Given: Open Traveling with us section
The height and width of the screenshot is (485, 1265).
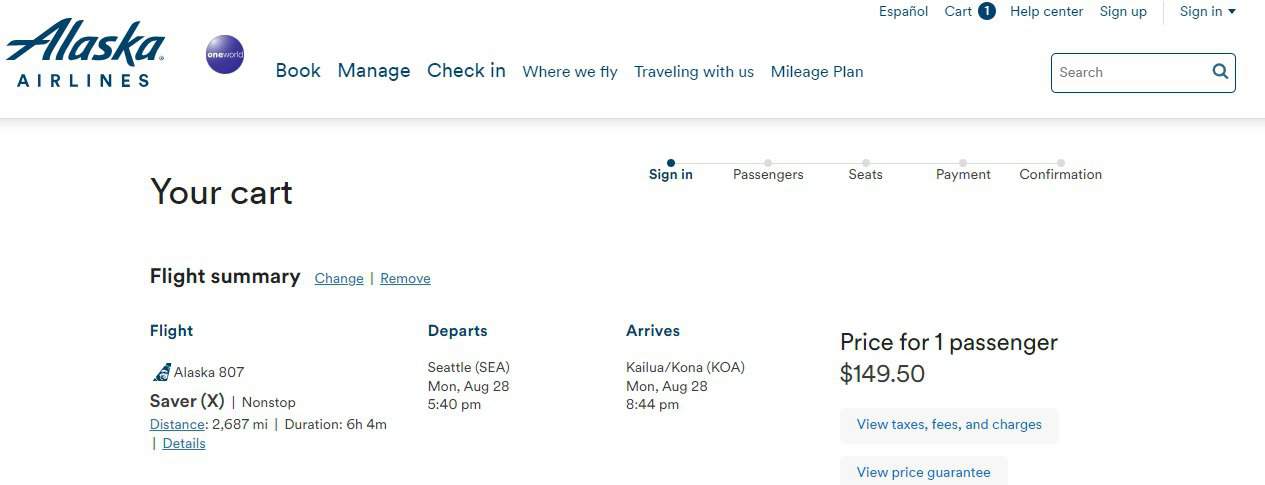Looking at the screenshot, I should pos(694,72).
